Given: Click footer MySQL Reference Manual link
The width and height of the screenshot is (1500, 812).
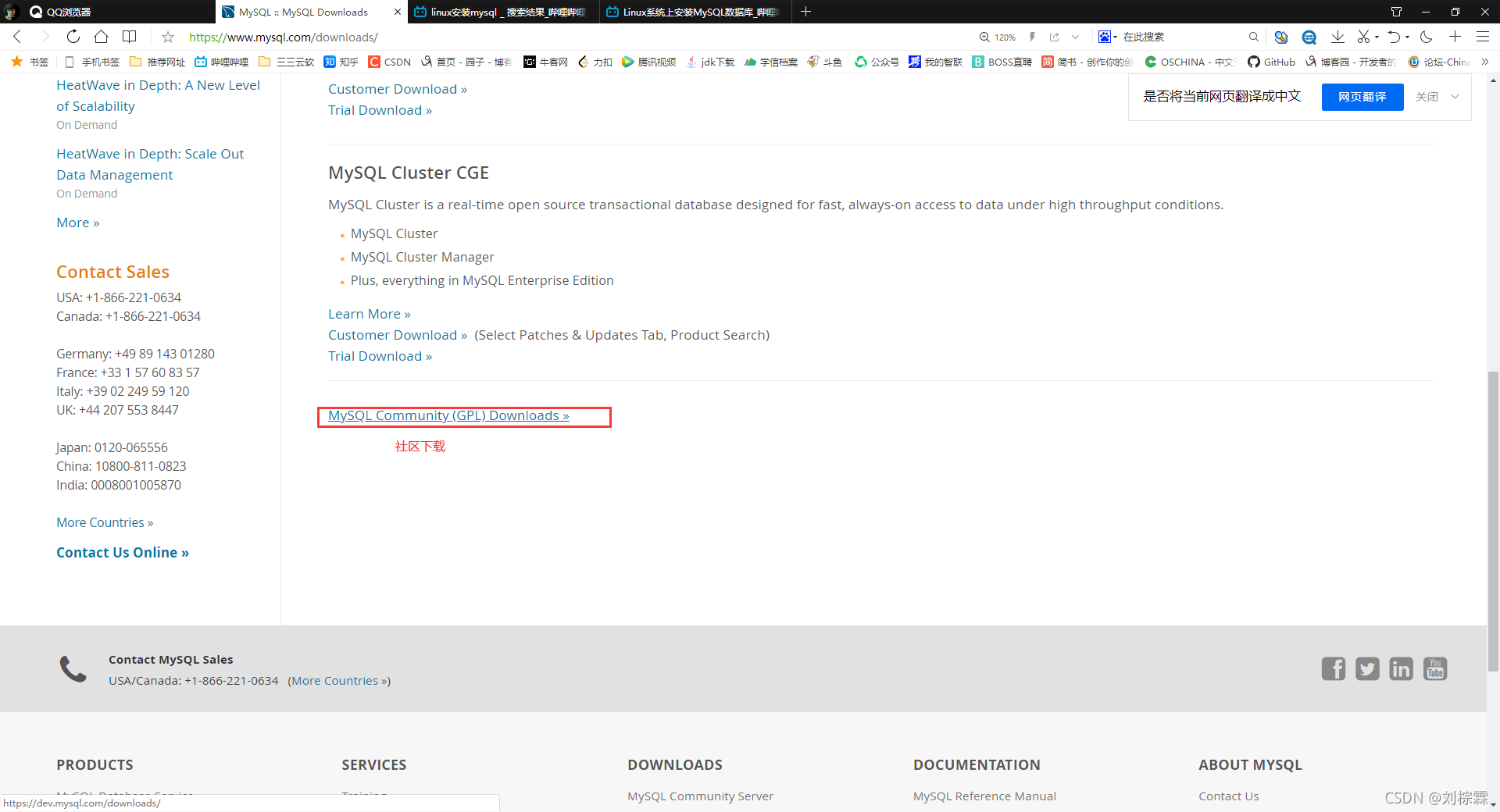Looking at the screenshot, I should tap(984, 796).
